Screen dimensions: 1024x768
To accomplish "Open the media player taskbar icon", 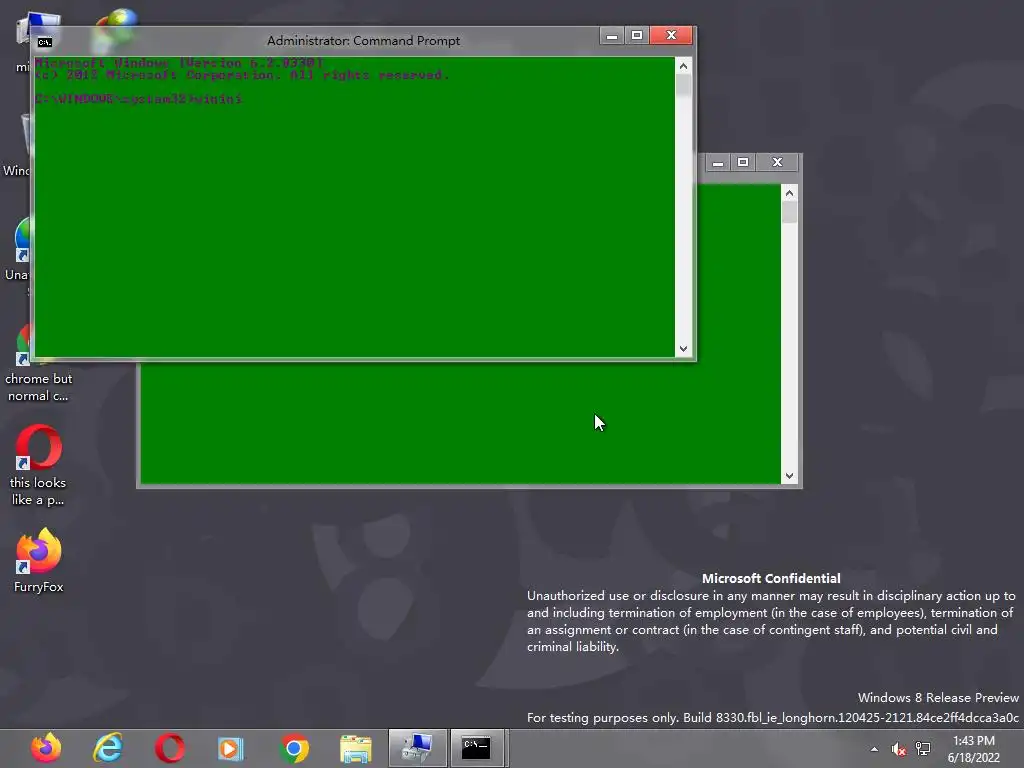I will click(231, 748).
